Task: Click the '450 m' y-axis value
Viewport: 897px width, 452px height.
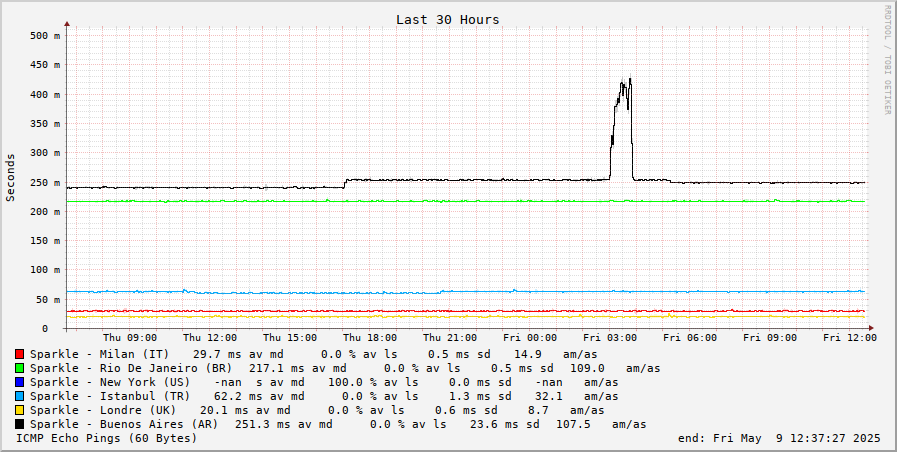Action: [45, 65]
